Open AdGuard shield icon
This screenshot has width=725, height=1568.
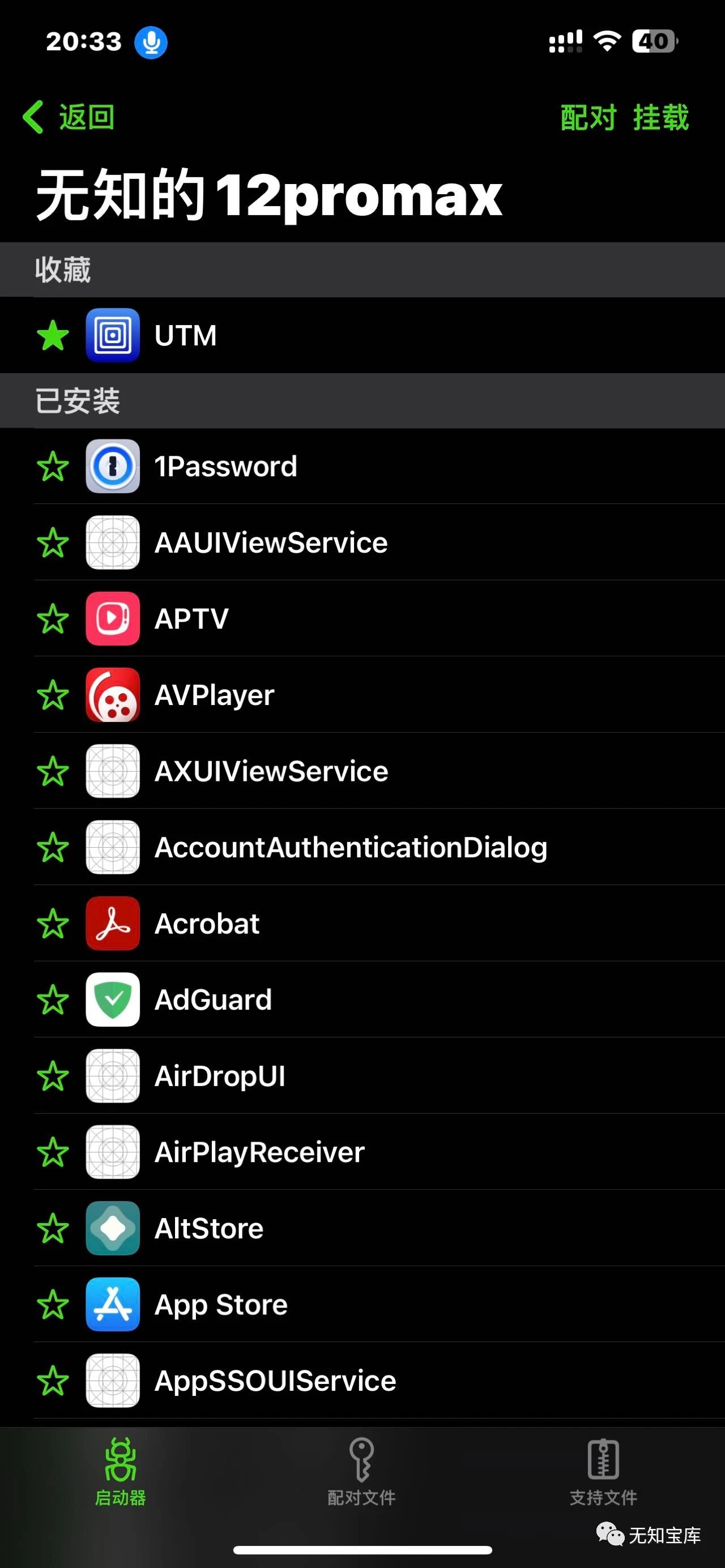coord(113,999)
